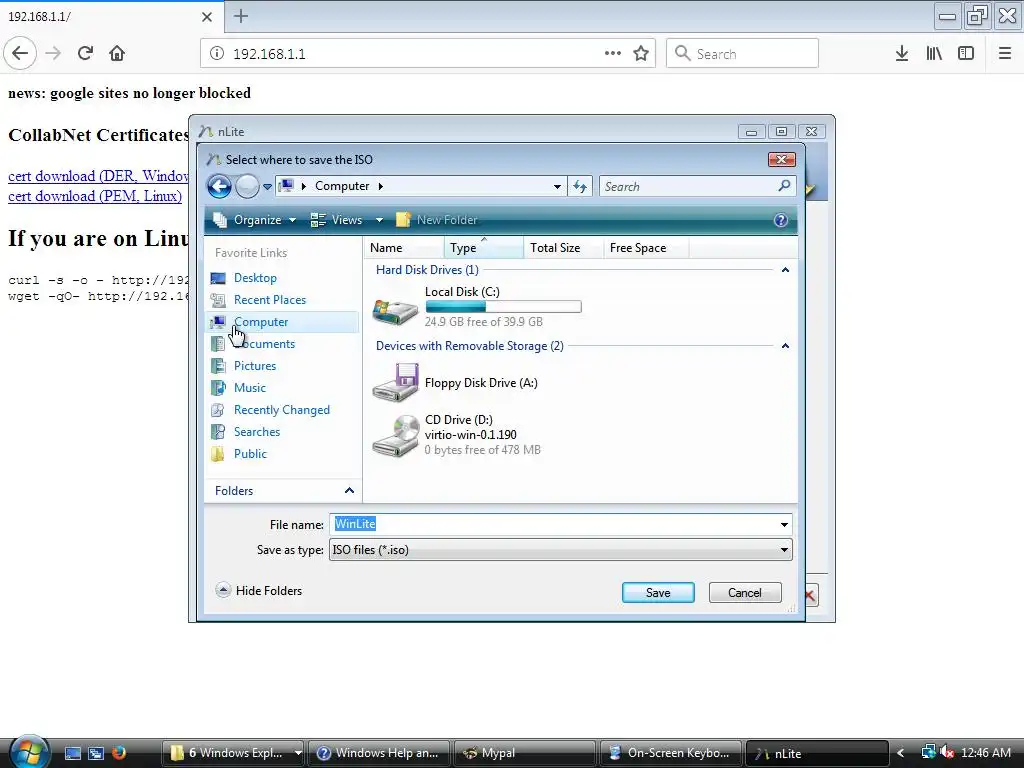
Task: Click the Firefox quick launch icon
Action: [x=119, y=753]
